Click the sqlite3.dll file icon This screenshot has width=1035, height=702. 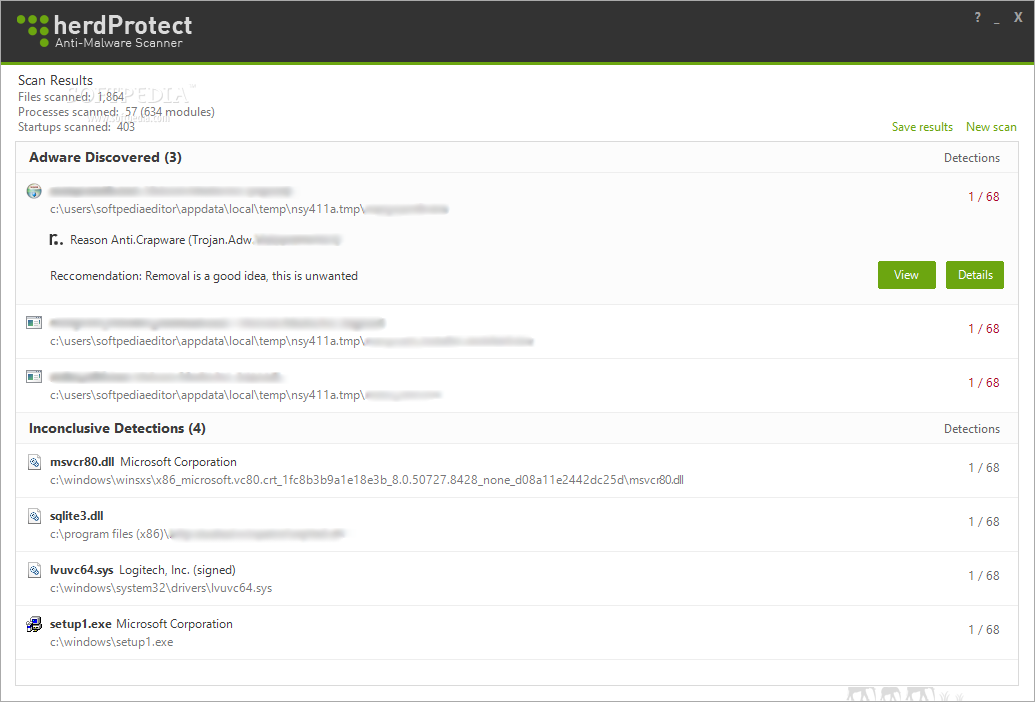point(35,516)
